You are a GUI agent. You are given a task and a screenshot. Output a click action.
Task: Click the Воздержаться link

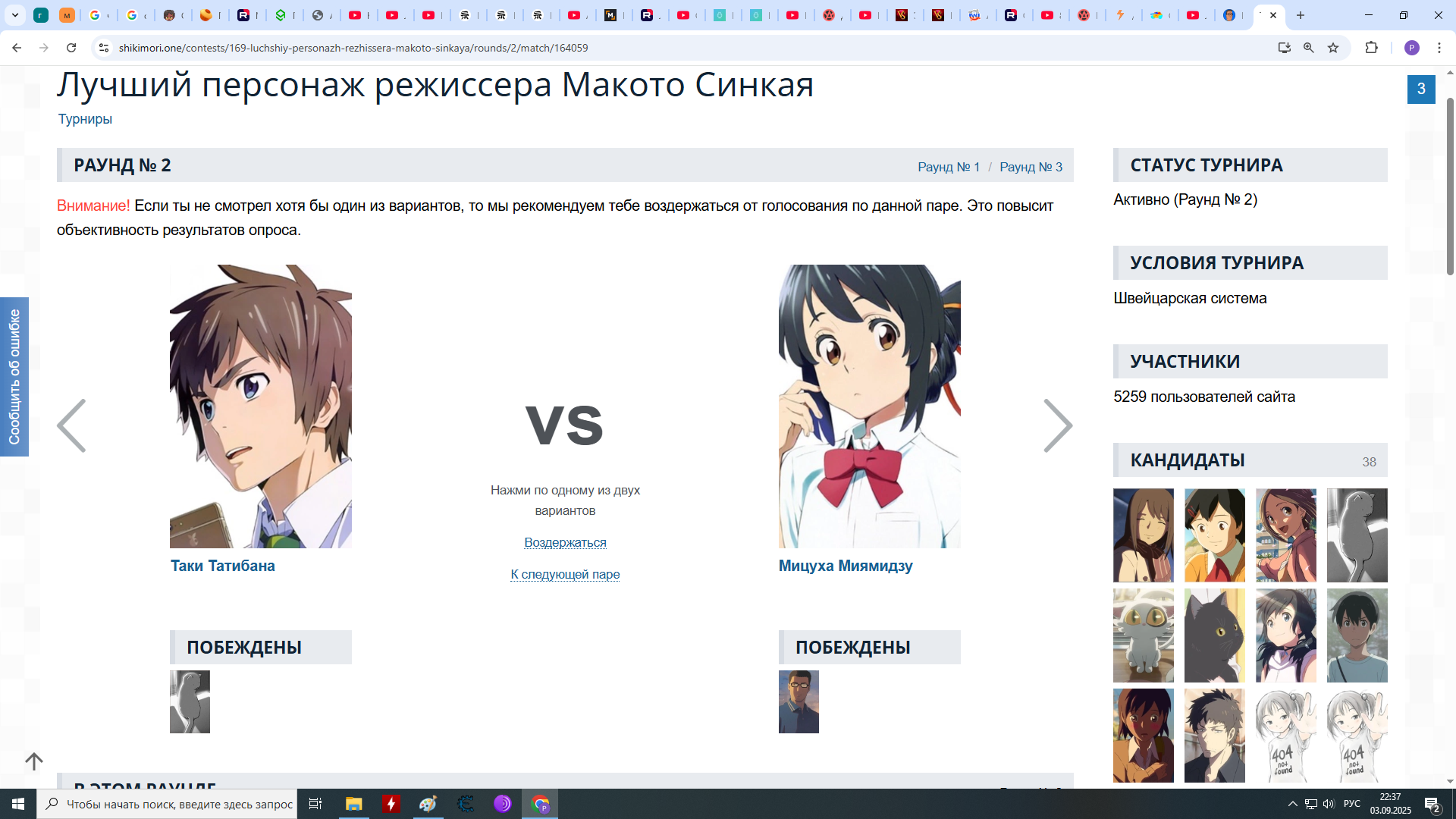click(x=565, y=542)
